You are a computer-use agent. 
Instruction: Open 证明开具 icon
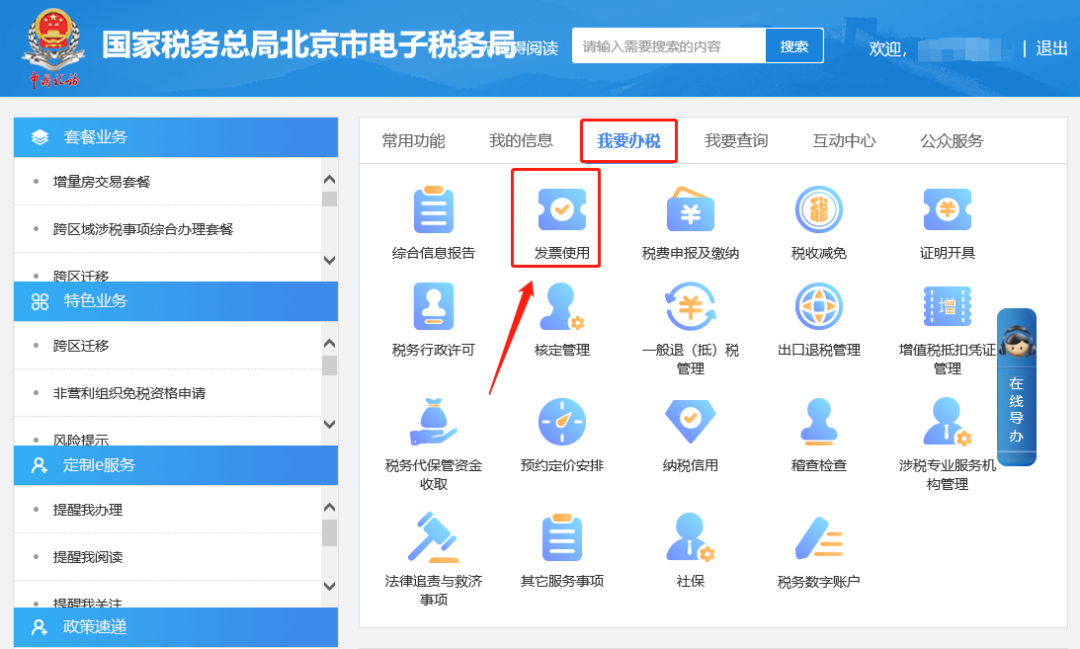[x=947, y=209]
